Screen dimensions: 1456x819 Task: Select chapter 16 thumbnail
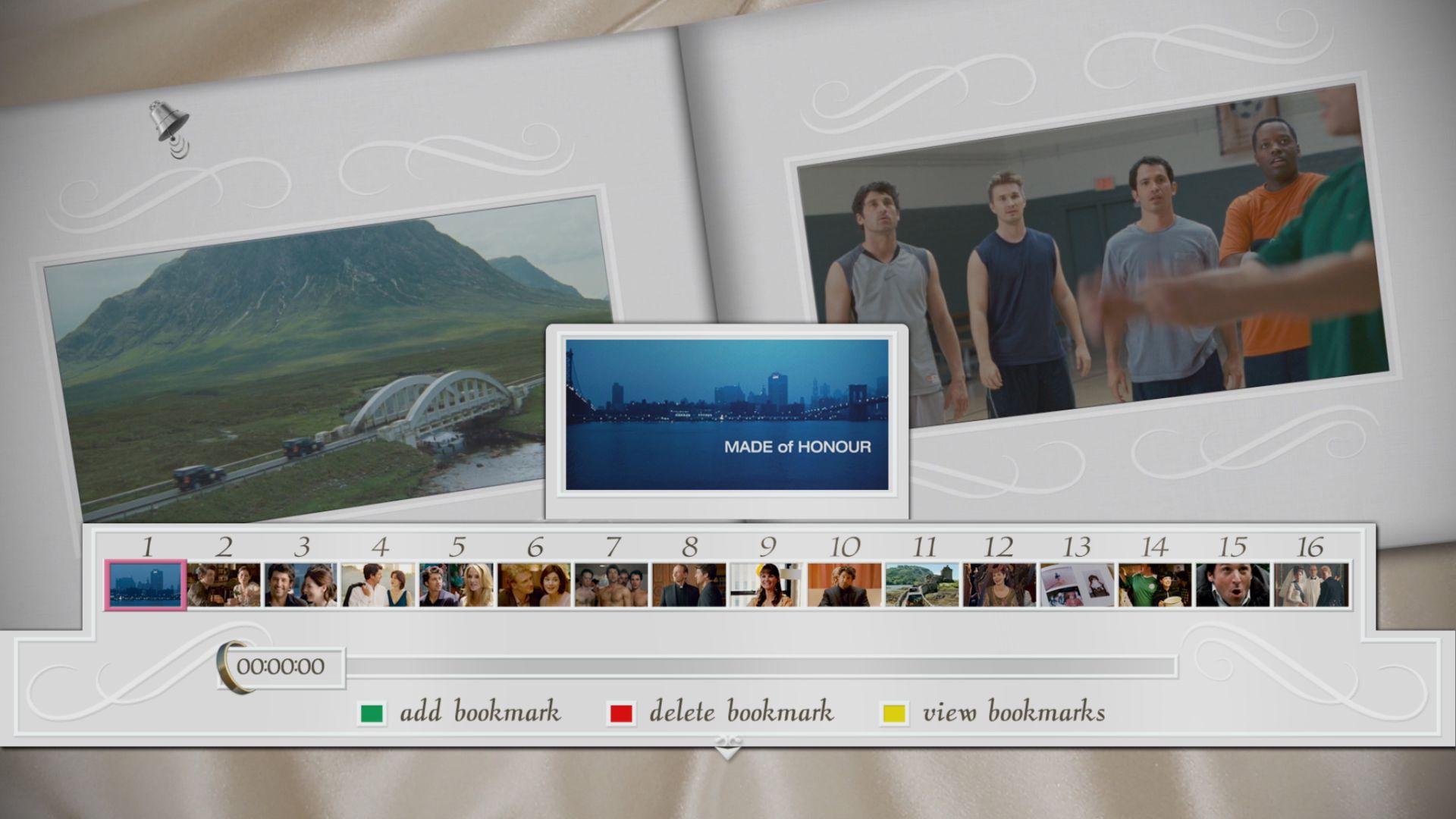point(1310,585)
